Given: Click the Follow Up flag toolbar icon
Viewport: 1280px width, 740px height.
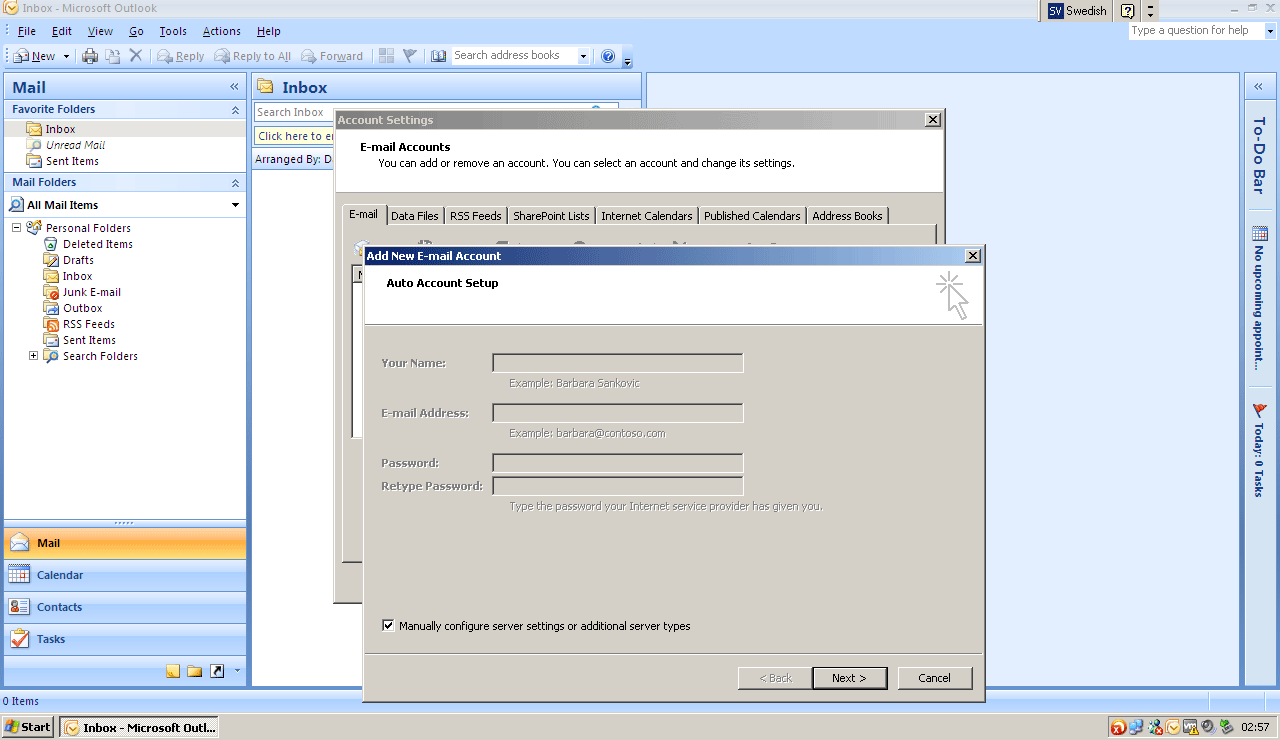Looking at the screenshot, I should click(409, 56).
